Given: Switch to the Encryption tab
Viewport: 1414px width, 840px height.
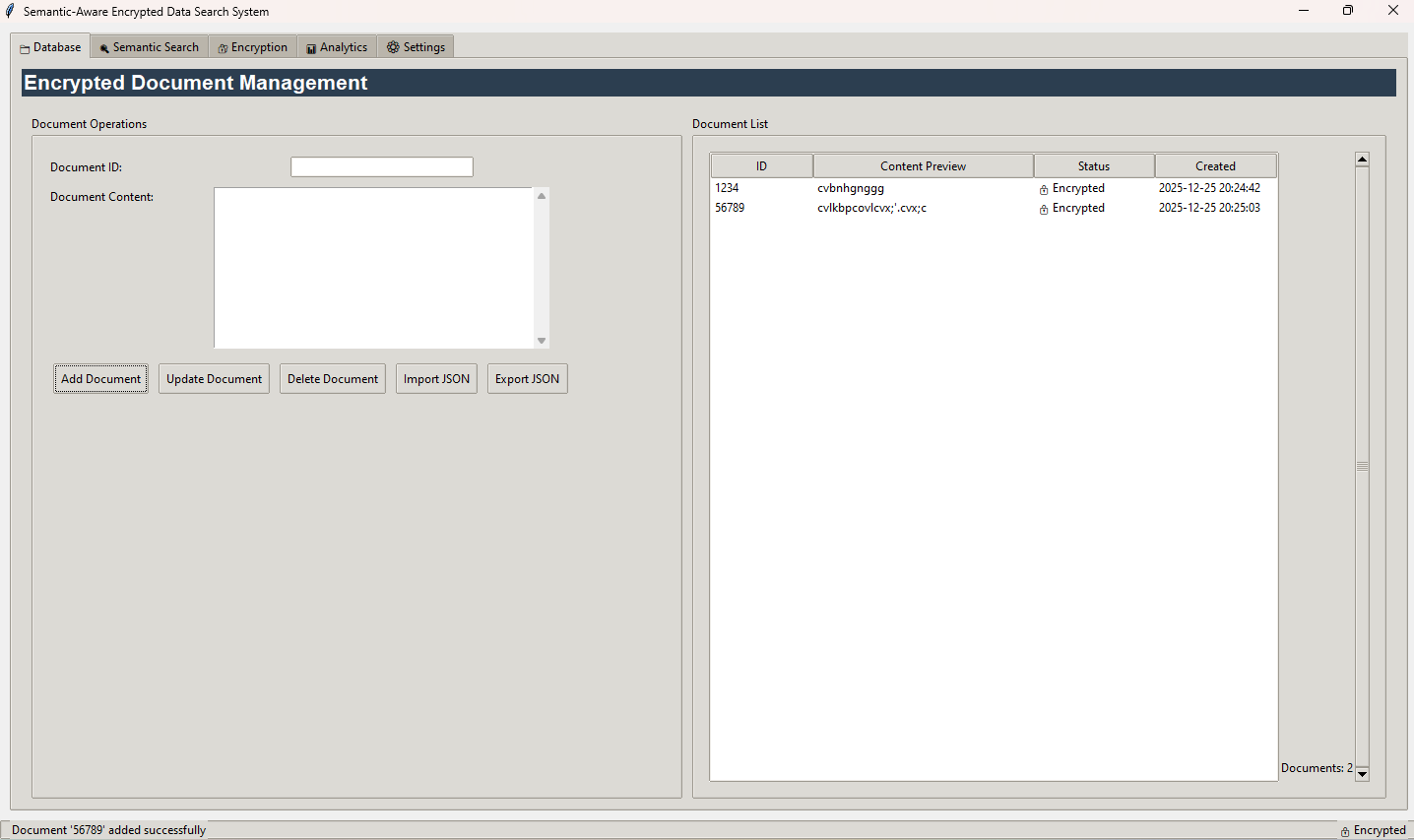Looking at the screenshot, I should 253,47.
